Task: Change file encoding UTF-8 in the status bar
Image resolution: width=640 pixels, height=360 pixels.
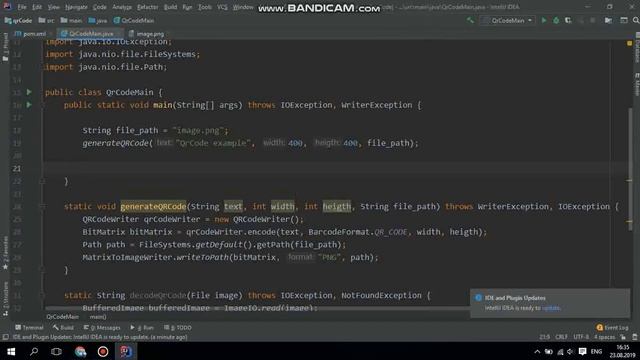Action: click(581, 337)
